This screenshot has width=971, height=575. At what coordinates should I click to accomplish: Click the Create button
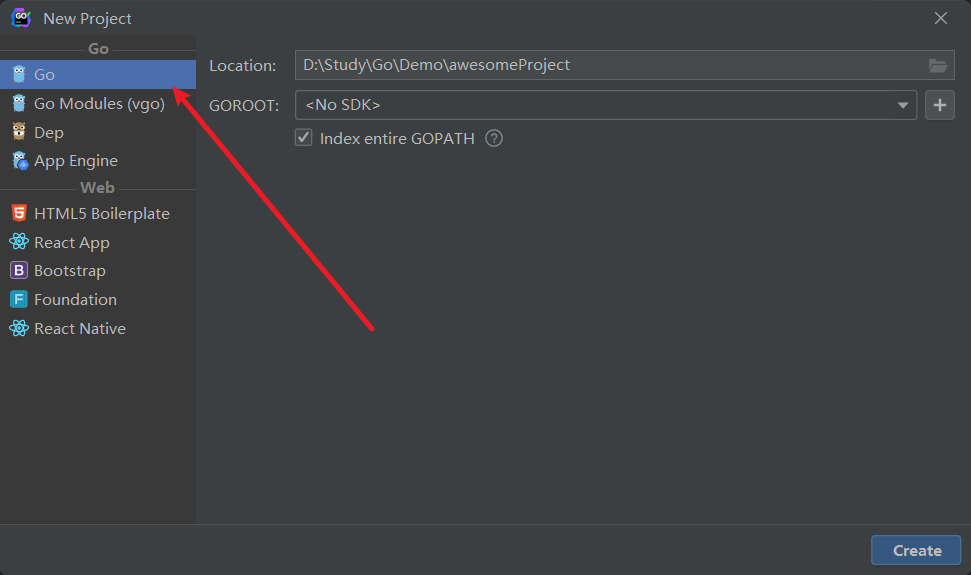point(916,550)
